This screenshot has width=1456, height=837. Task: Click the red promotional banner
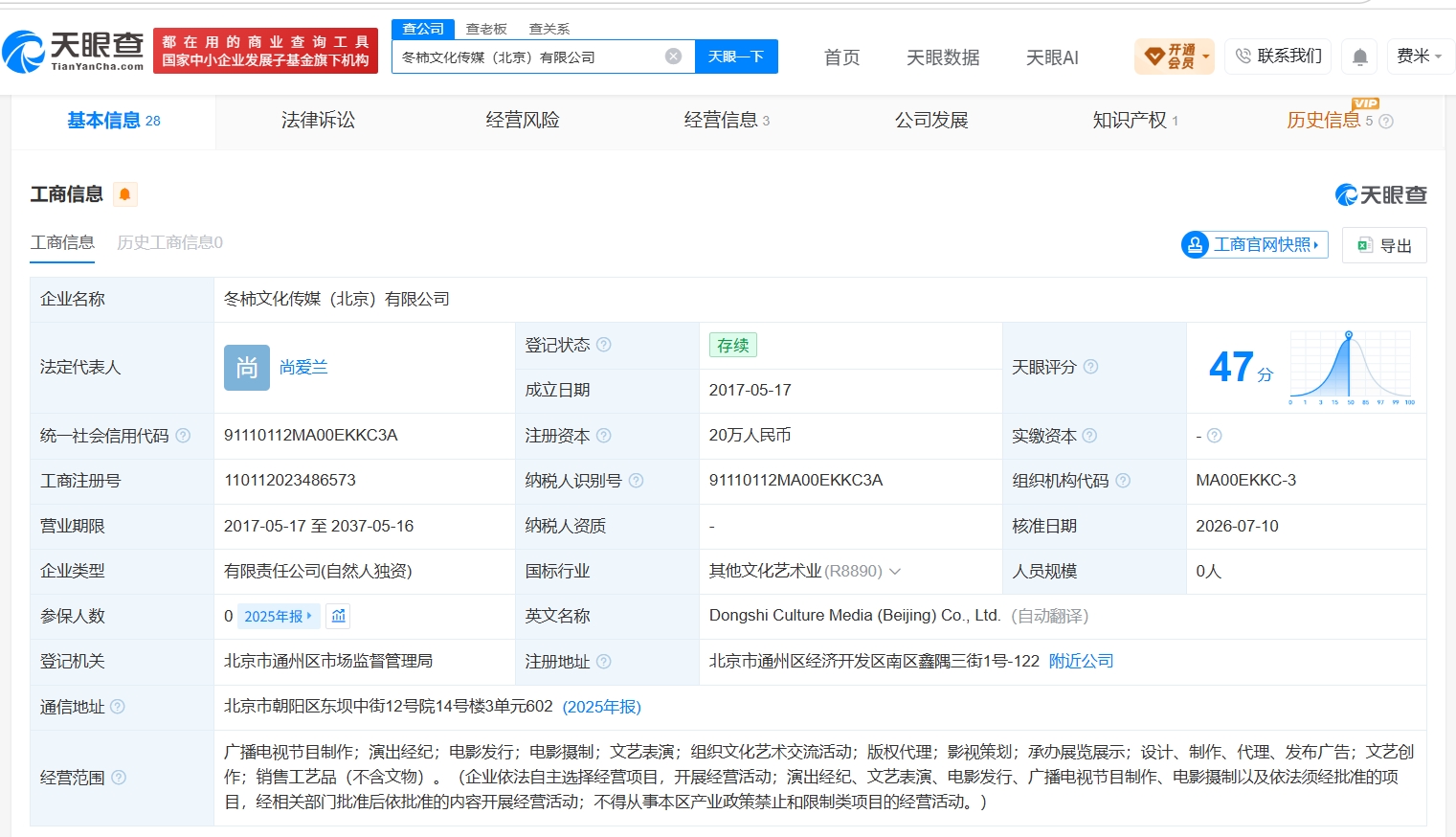[x=265, y=51]
